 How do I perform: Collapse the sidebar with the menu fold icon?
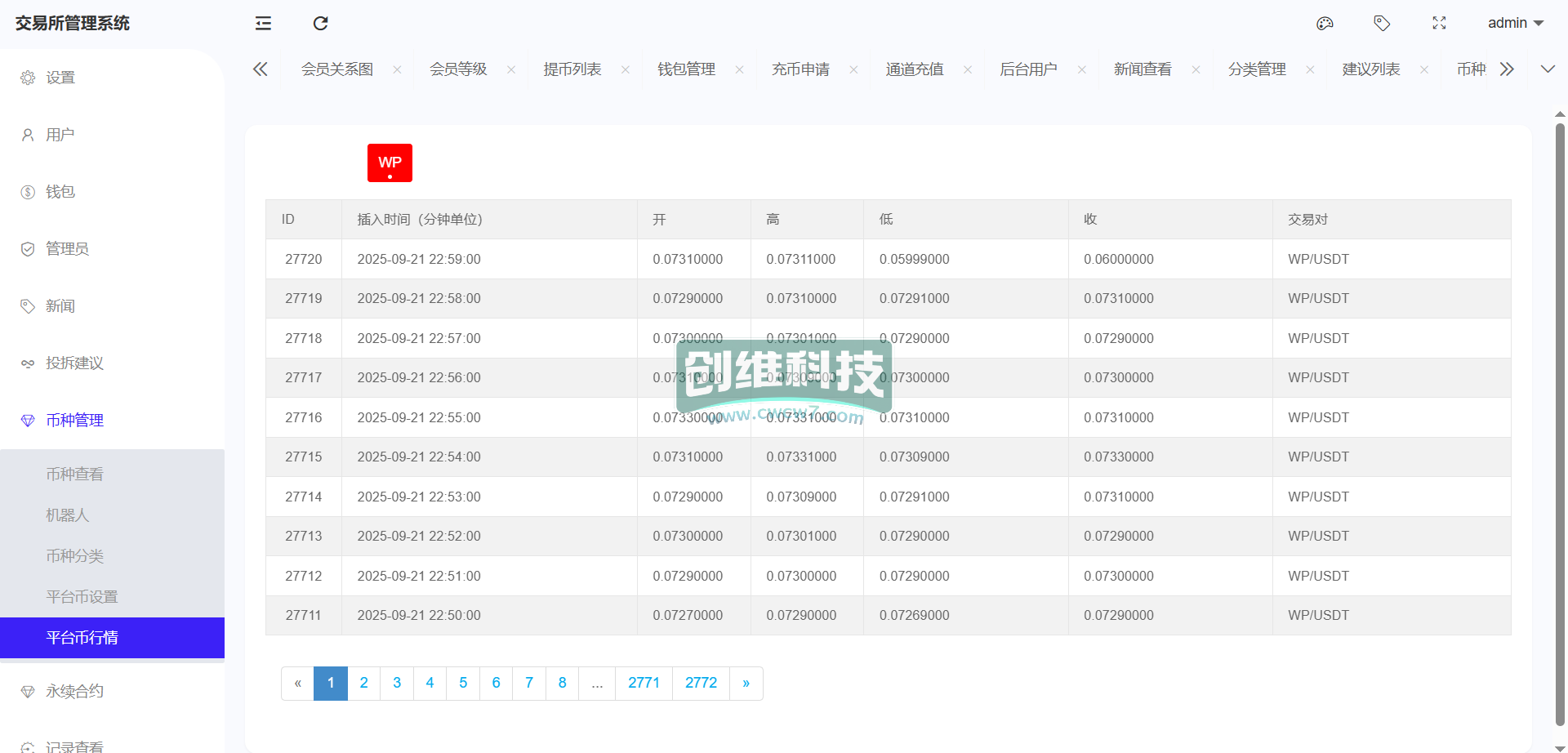[x=263, y=23]
